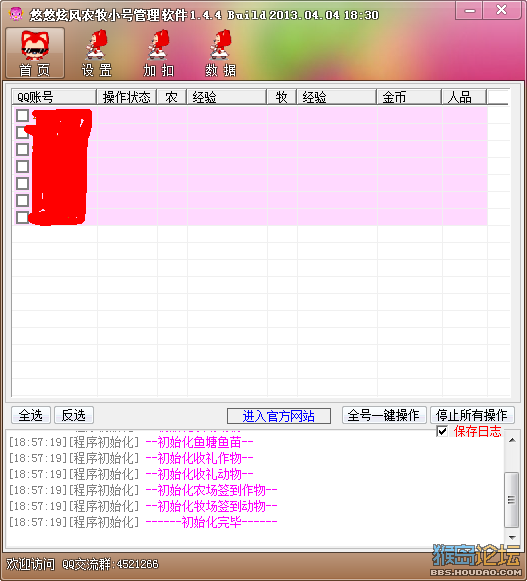Viewport: 527px width, 581px height.
Task: Click the 反选 invert selection button
Action: pos(74,415)
